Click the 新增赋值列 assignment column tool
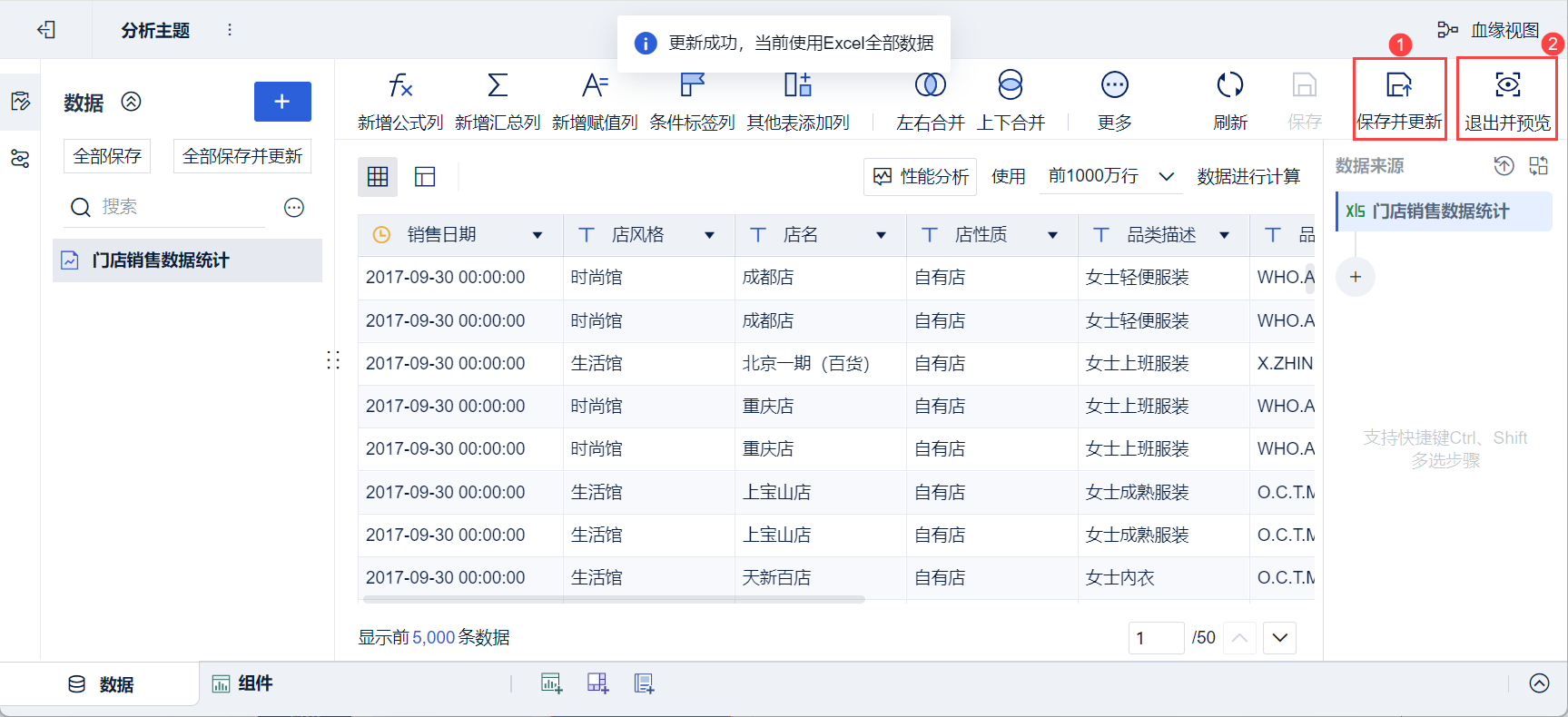 [595, 102]
